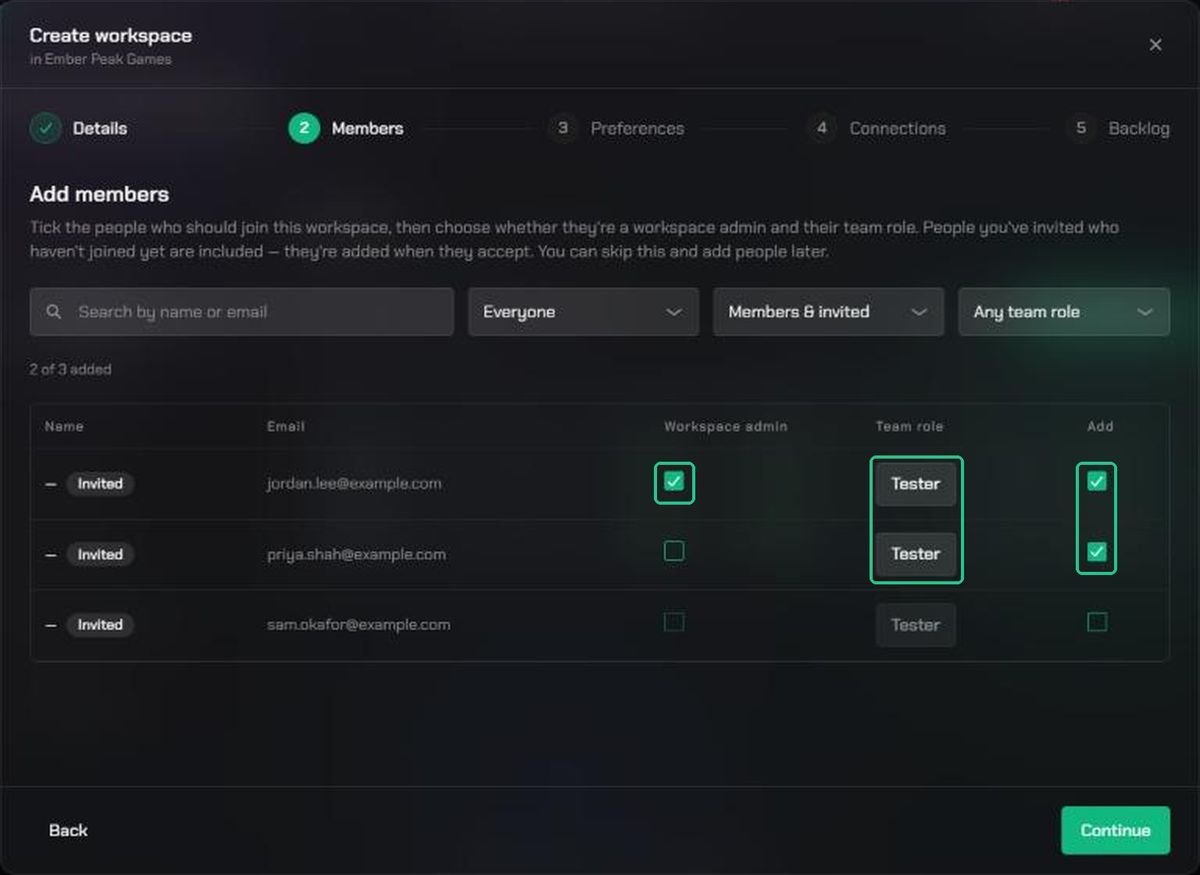
Task: Click the Team role column header
Action: pos(910,426)
